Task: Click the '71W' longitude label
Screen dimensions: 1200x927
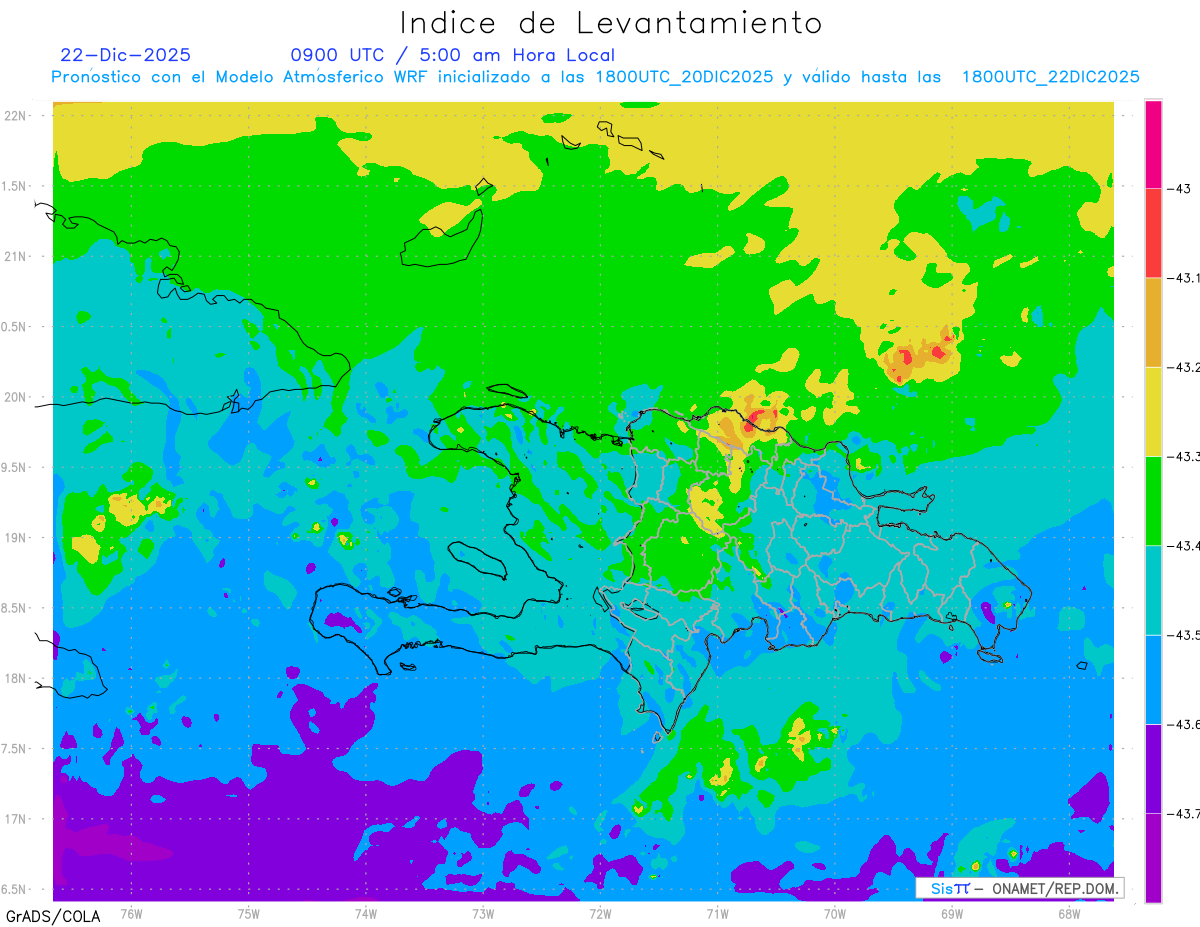Action: 717,912
